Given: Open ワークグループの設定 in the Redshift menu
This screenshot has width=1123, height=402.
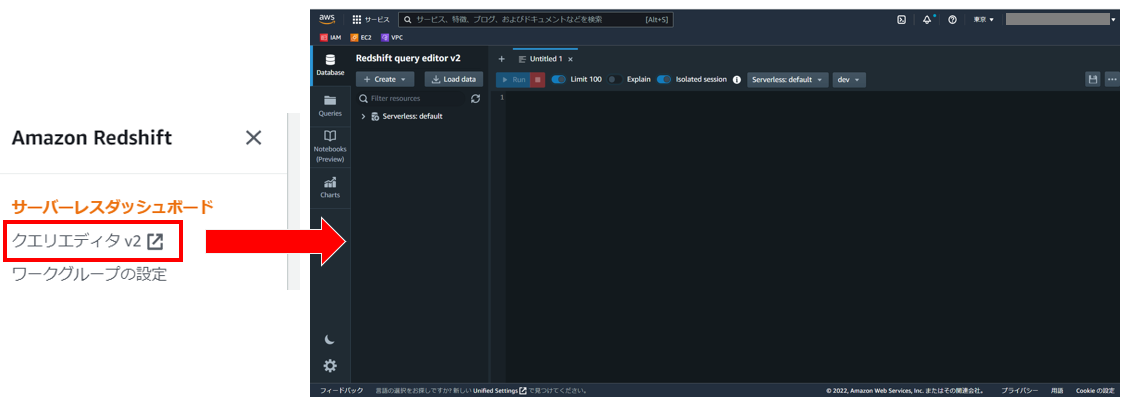Looking at the screenshot, I should click(x=90, y=274).
